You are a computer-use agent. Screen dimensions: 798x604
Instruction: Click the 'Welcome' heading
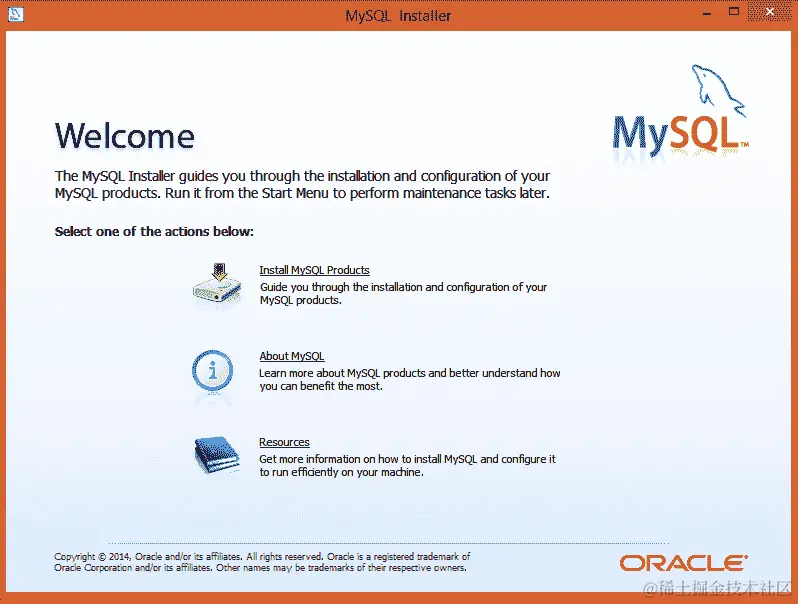pos(125,136)
